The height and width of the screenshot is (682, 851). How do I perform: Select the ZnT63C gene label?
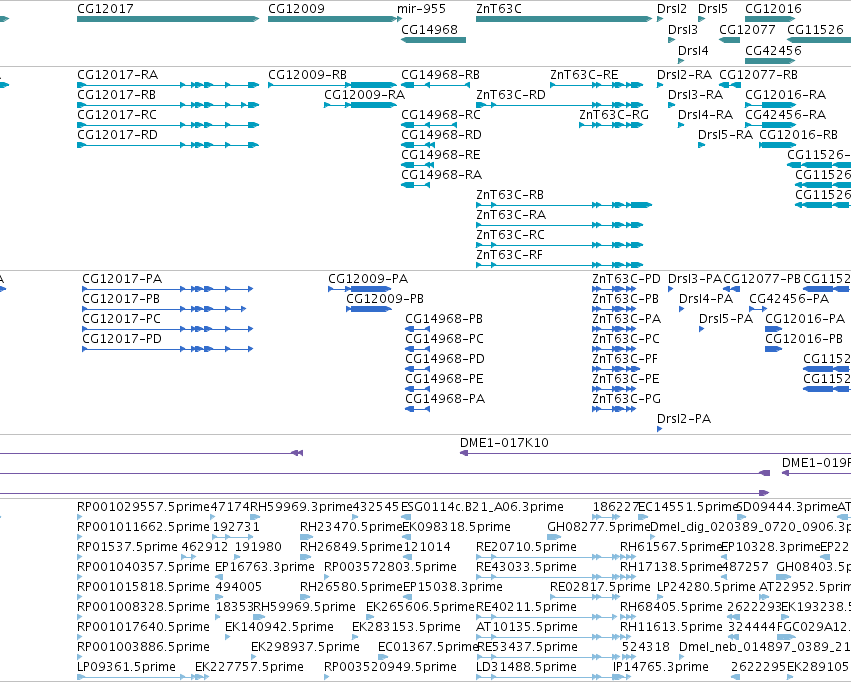pyautogui.click(x=498, y=9)
